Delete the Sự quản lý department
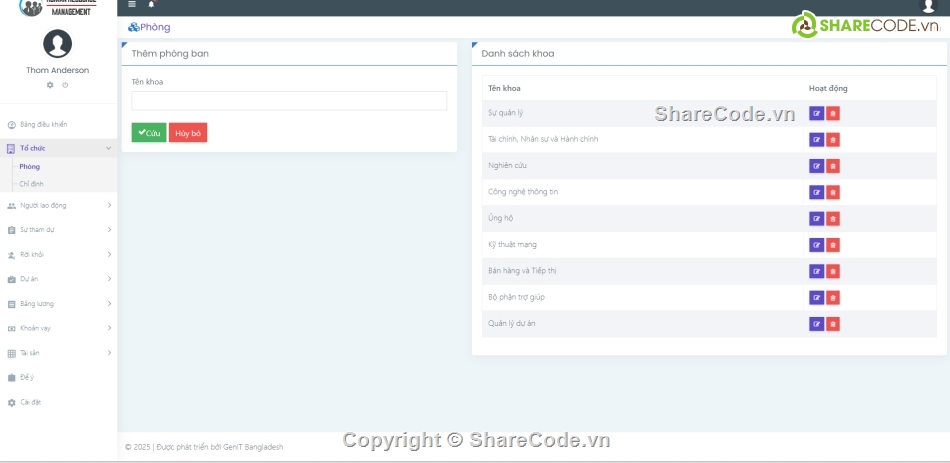This screenshot has width=950, height=463. point(832,113)
